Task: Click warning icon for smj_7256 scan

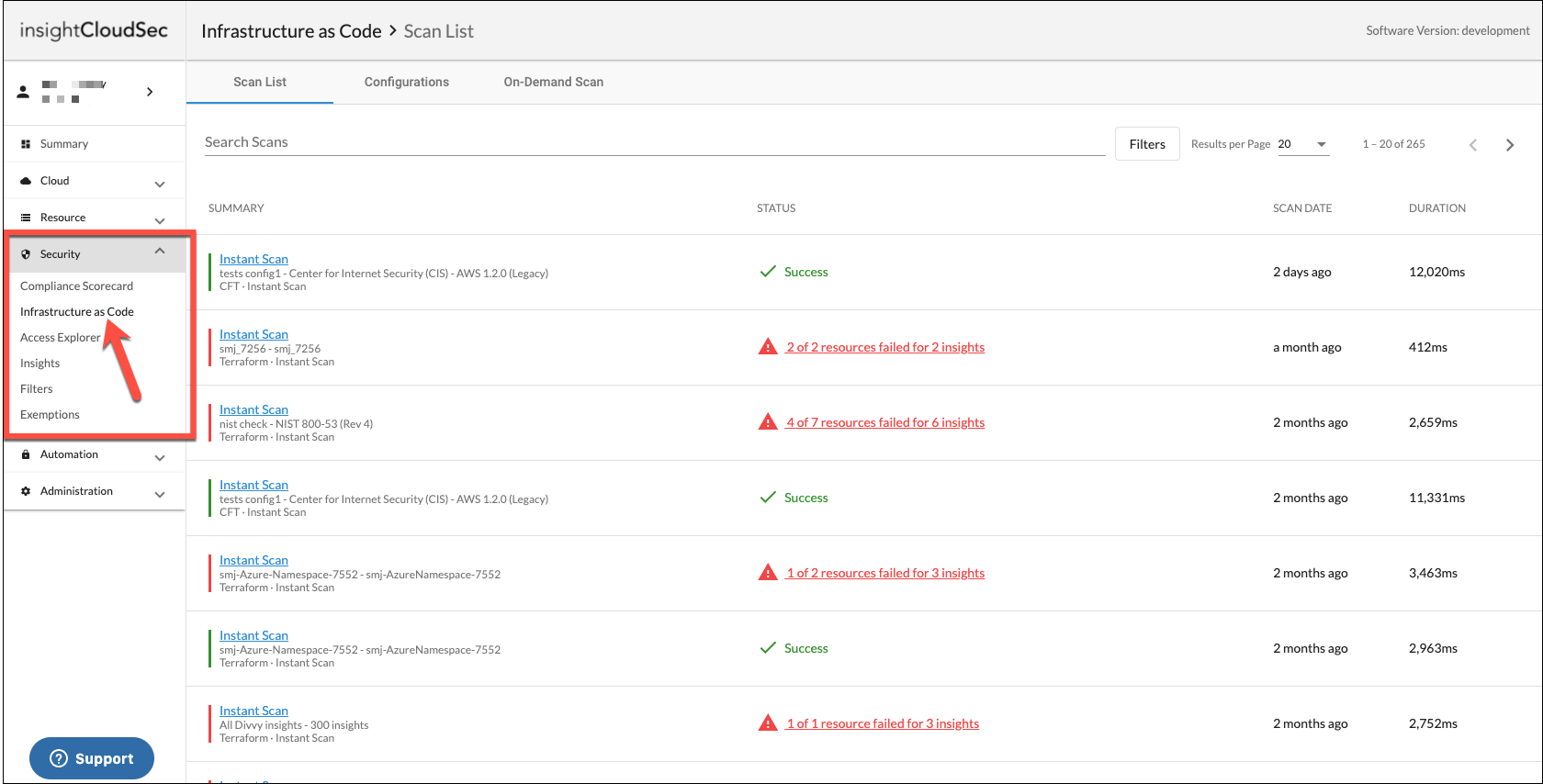Action: 768,347
